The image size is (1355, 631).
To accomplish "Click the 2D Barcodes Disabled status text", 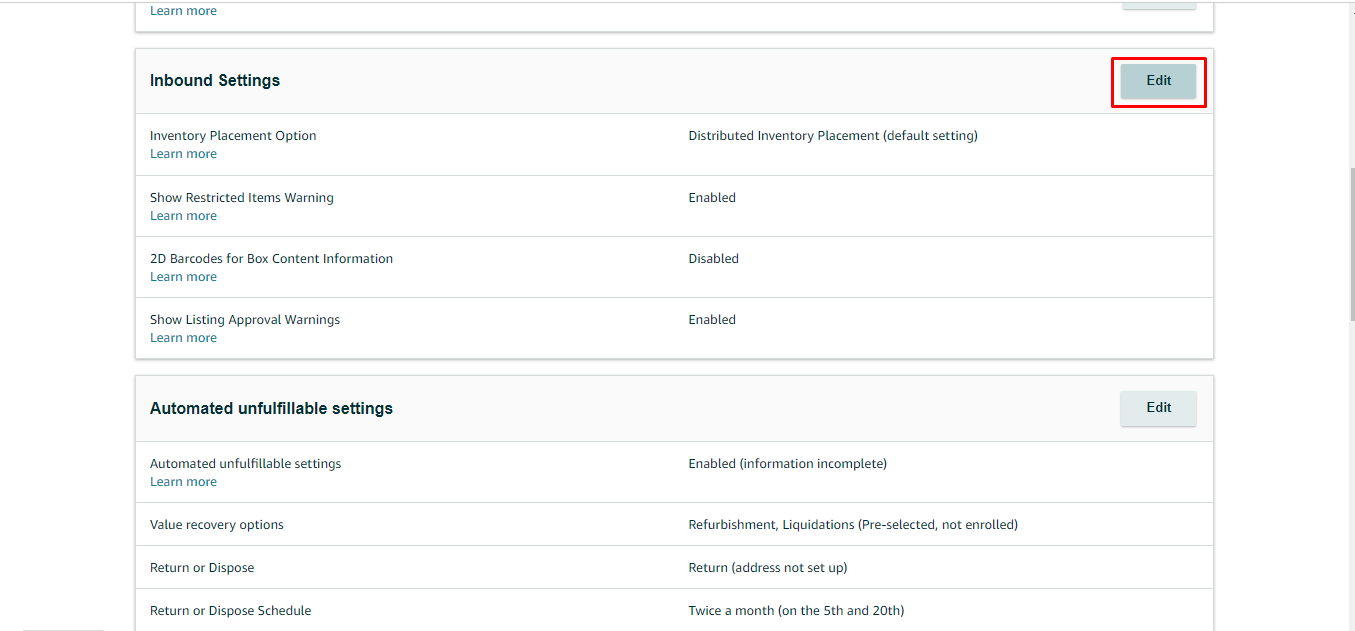I will coord(713,259).
